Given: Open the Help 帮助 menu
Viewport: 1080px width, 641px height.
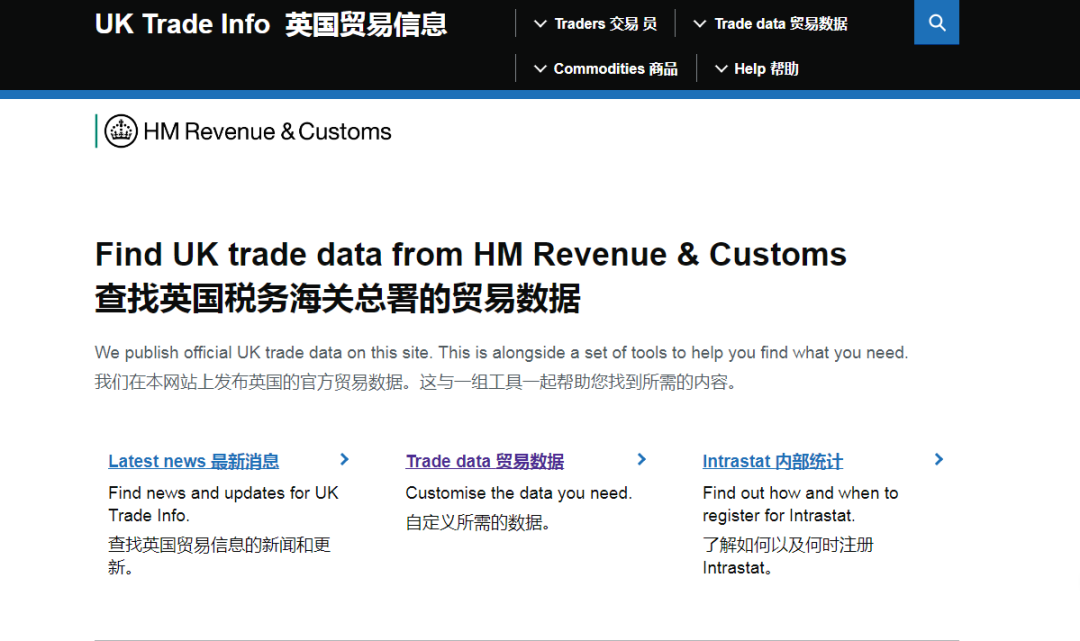Looking at the screenshot, I should point(767,69).
